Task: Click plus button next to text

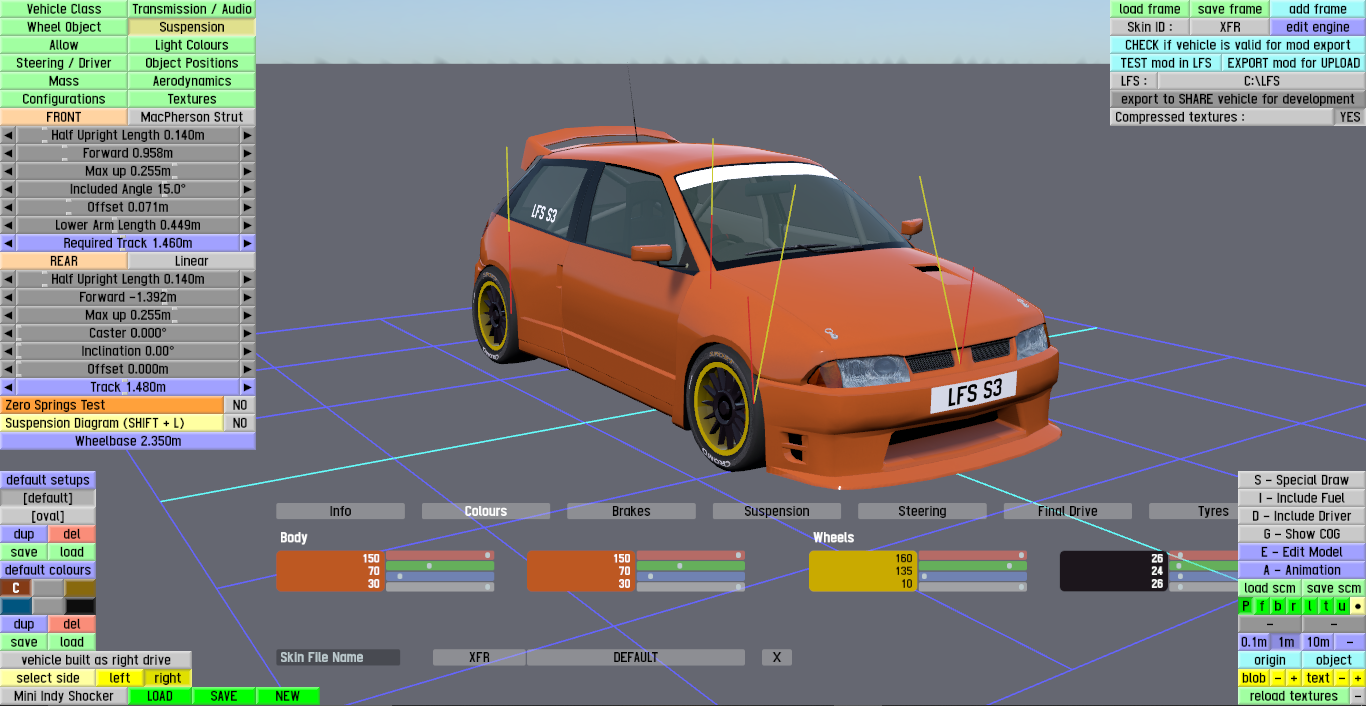Action: (1358, 678)
